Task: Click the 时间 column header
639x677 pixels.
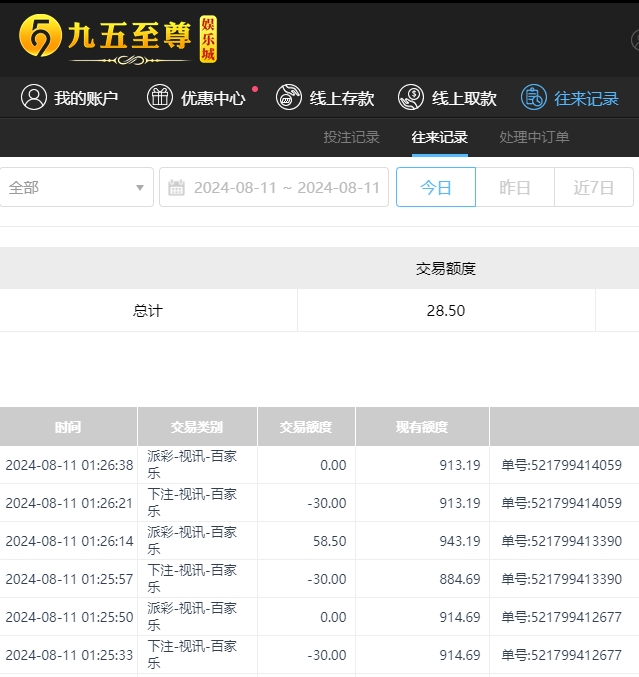Action: pos(68,427)
